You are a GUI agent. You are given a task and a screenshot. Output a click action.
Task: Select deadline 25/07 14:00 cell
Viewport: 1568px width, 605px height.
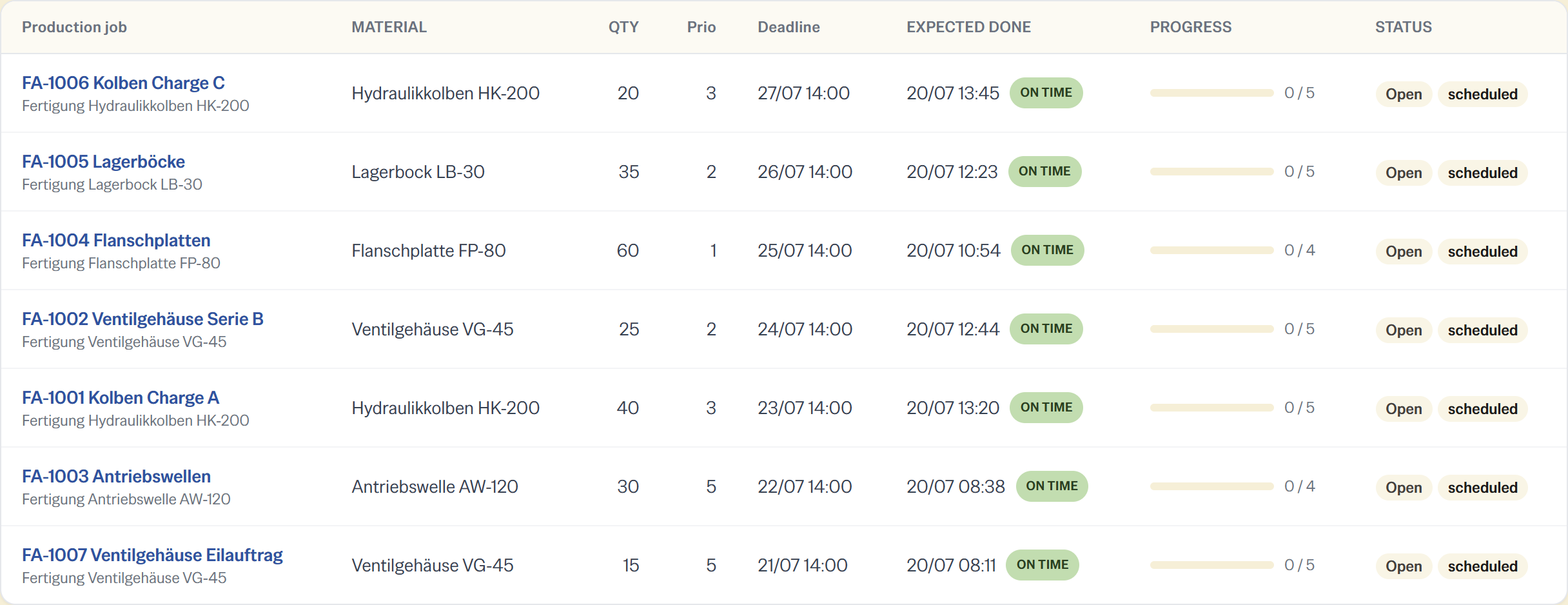pos(805,250)
